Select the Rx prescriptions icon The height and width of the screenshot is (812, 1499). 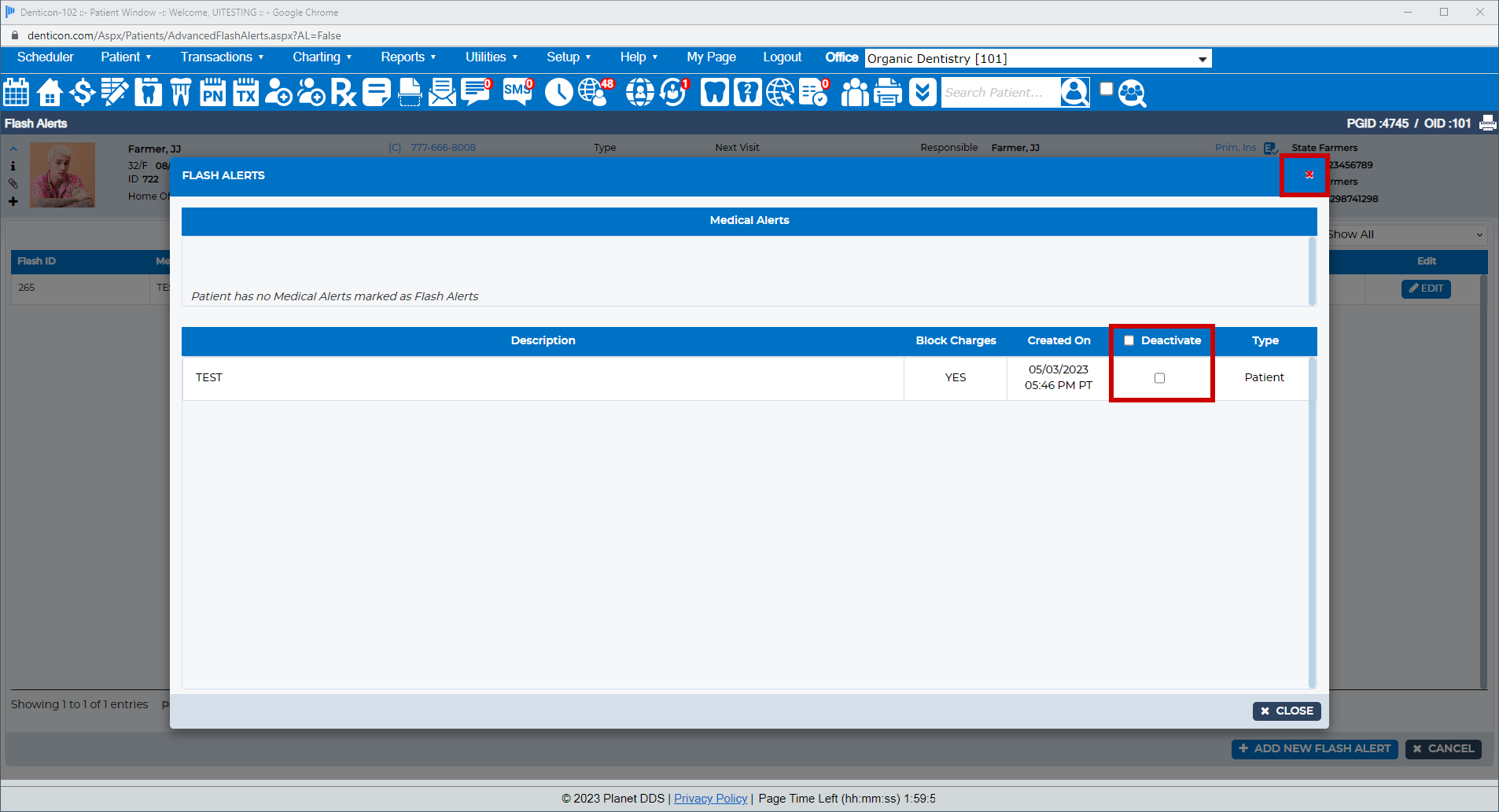[344, 92]
